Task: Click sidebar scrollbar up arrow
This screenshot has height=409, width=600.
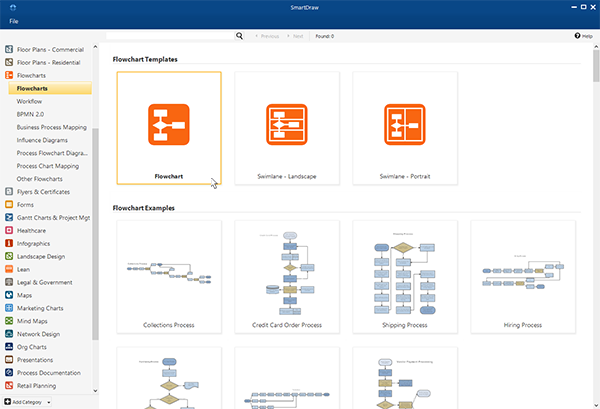Action: 95,47
